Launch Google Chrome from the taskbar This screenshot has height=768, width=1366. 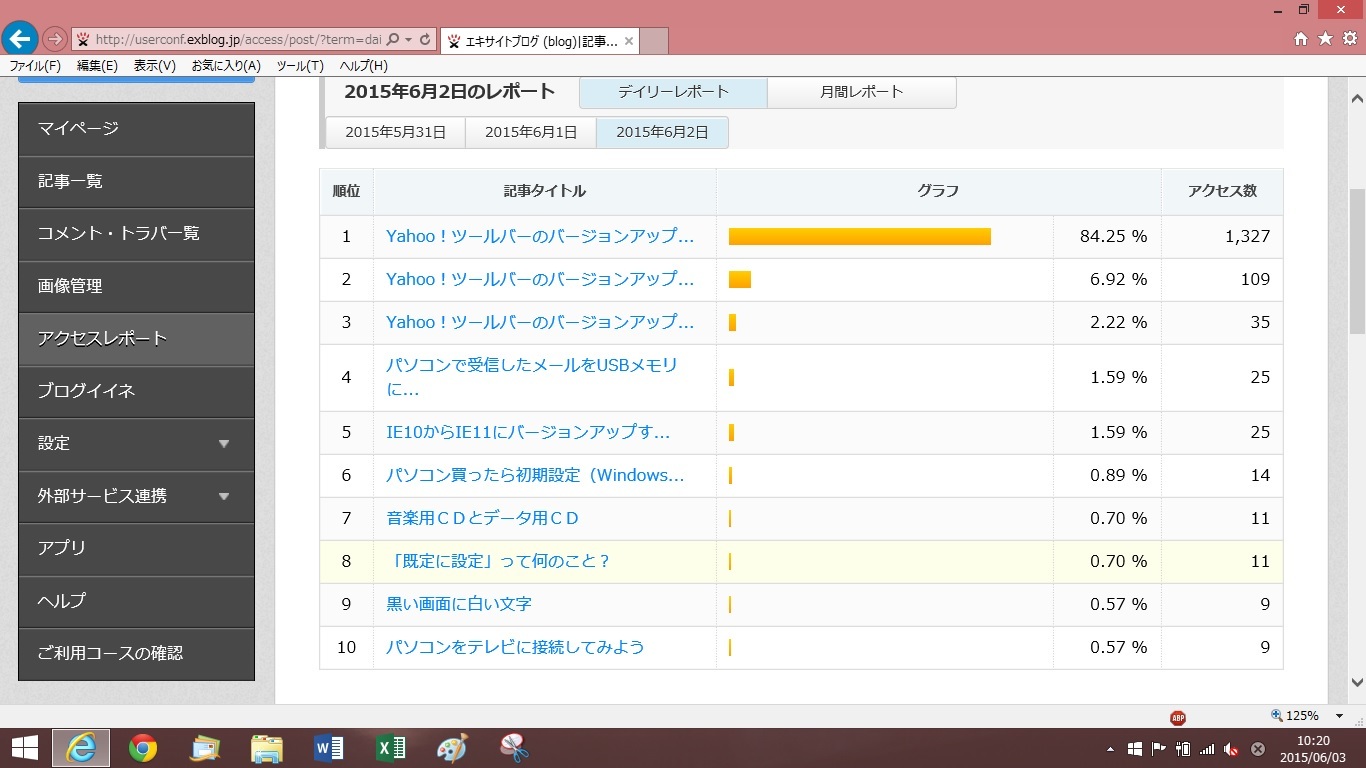click(143, 747)
